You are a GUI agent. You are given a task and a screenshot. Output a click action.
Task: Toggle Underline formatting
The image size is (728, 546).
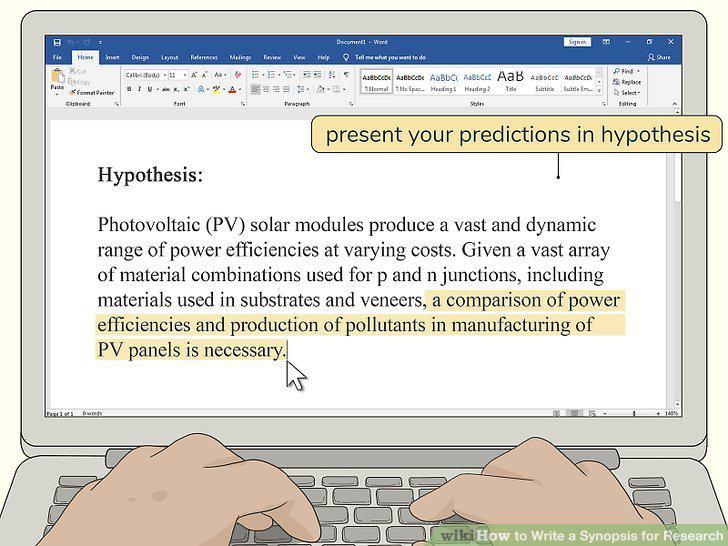(x=150, y=89)
